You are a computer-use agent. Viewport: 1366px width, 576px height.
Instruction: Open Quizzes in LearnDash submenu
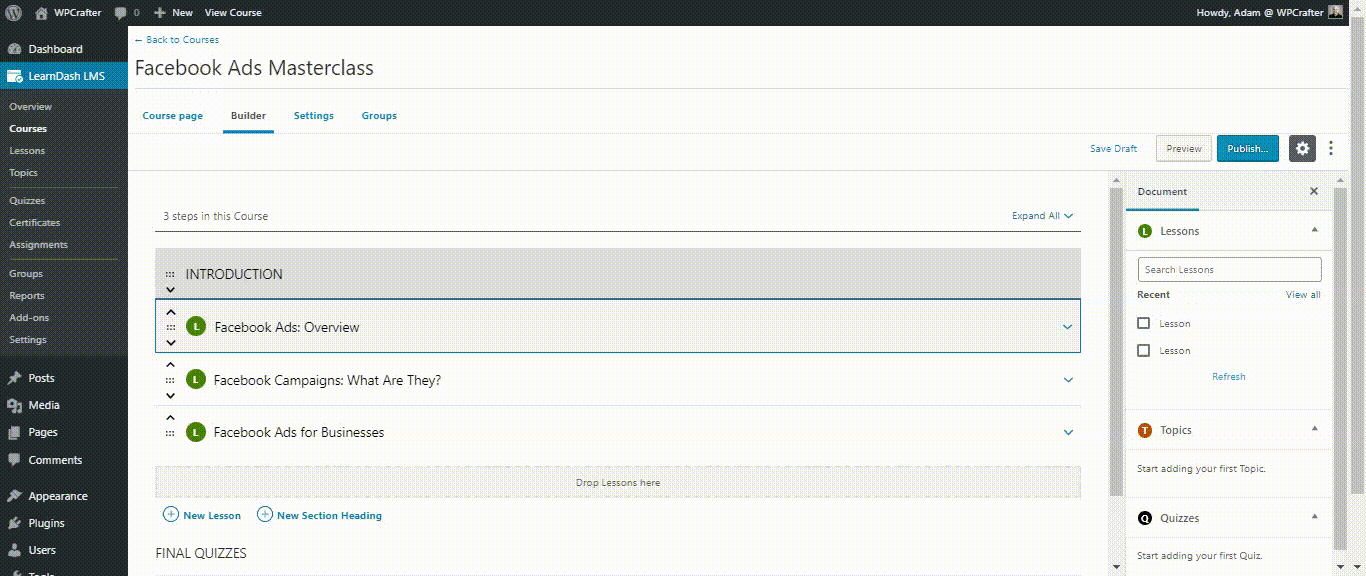coord(27,201)
